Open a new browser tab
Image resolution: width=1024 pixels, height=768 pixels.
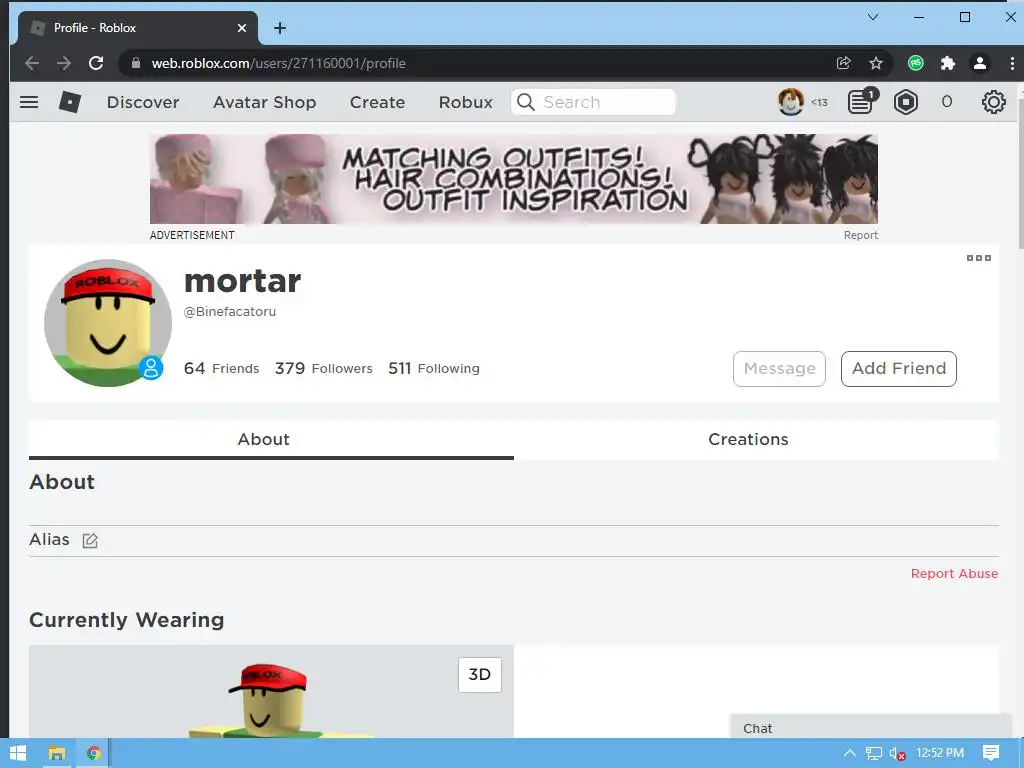(x=280, y=28)
